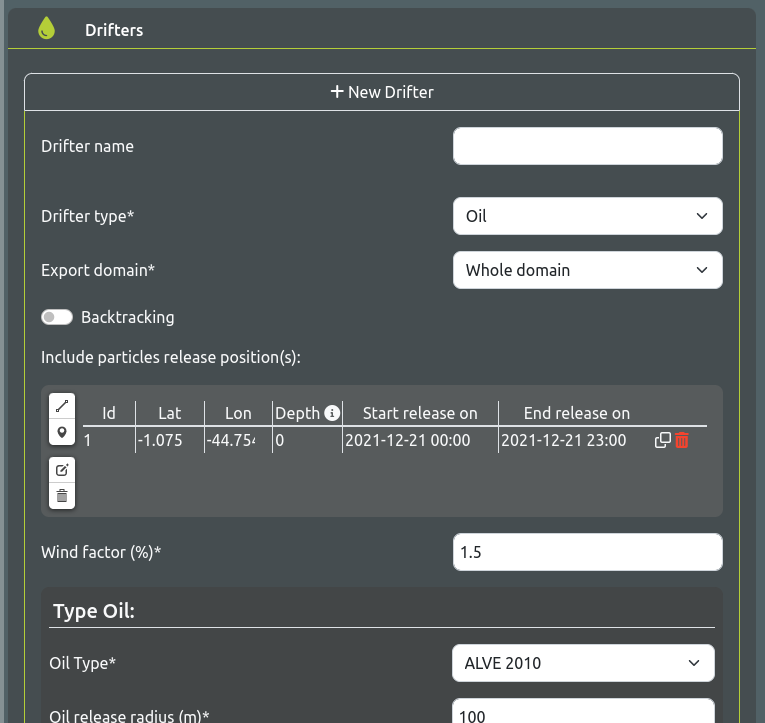Image resolution: width=765 pixels, height=723 pixels.
Task: Open the Drifter type dropdown
Action: [587, 216]
